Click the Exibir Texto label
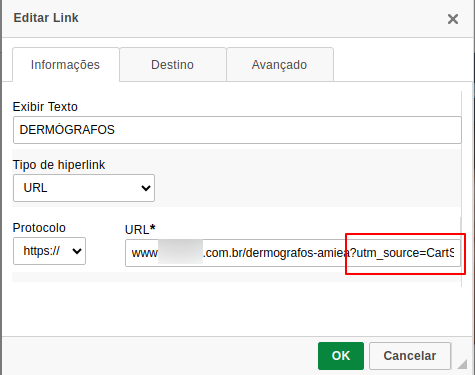 45,107
